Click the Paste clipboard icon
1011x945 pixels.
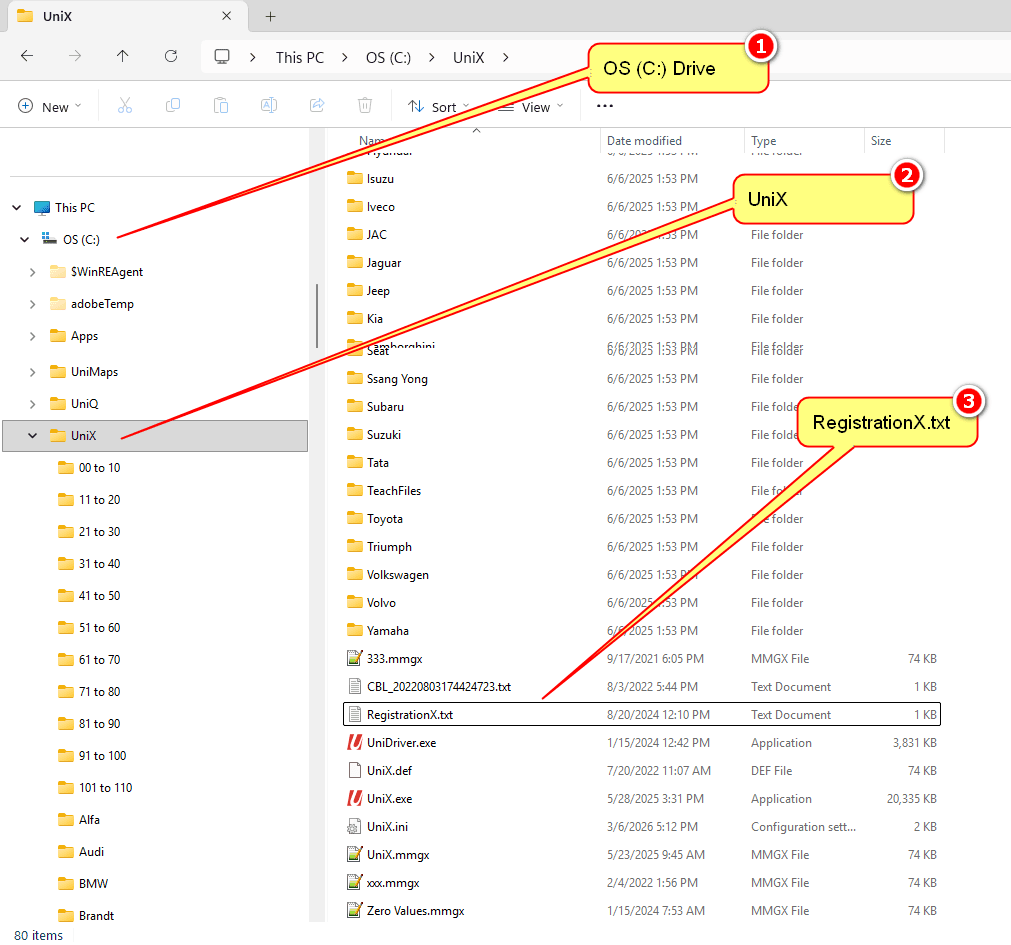pos(221,106)
